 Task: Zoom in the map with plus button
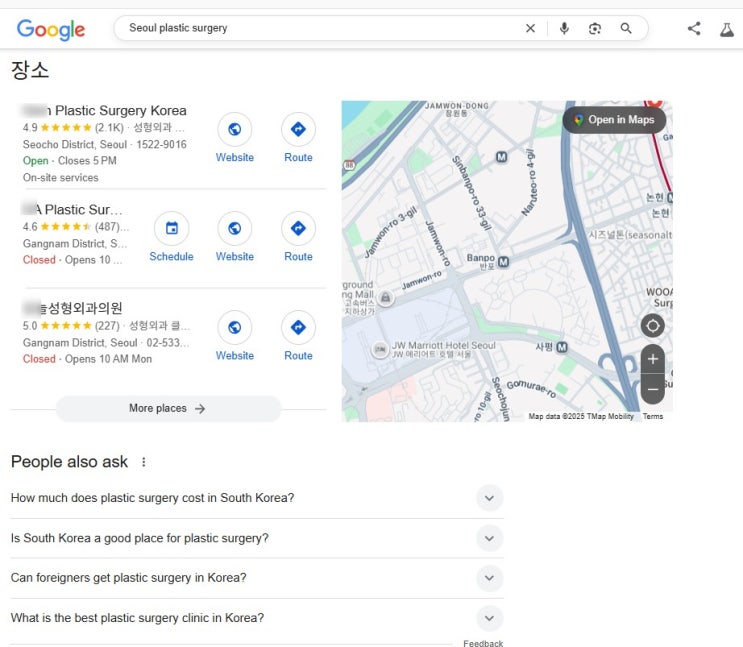[652, 359]
